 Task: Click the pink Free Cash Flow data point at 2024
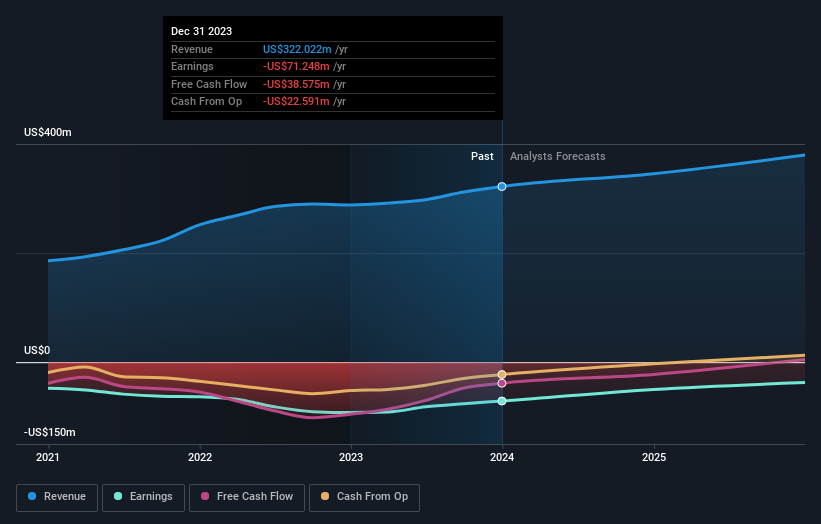(x=502, y=383)
